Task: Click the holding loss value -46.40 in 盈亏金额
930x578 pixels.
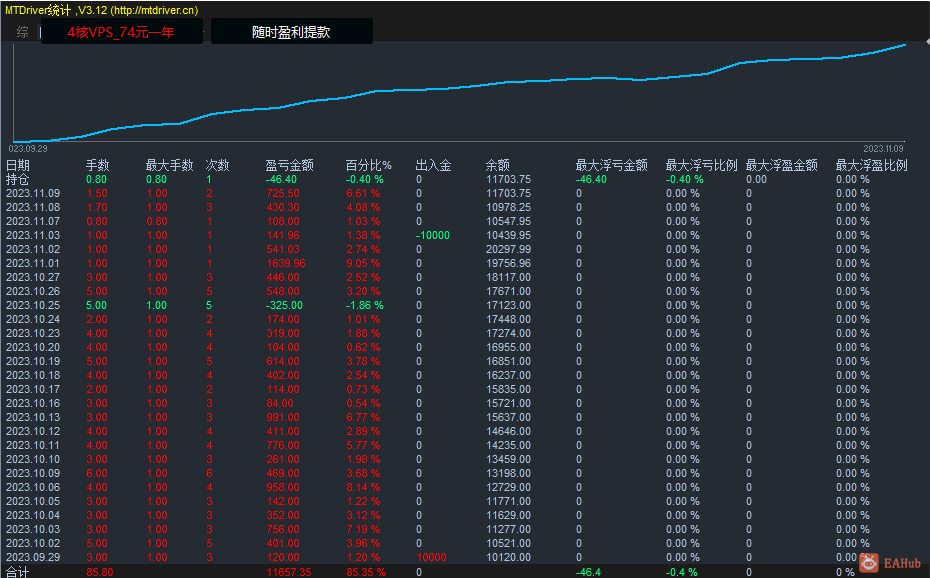Action: (x=281, y=179)
